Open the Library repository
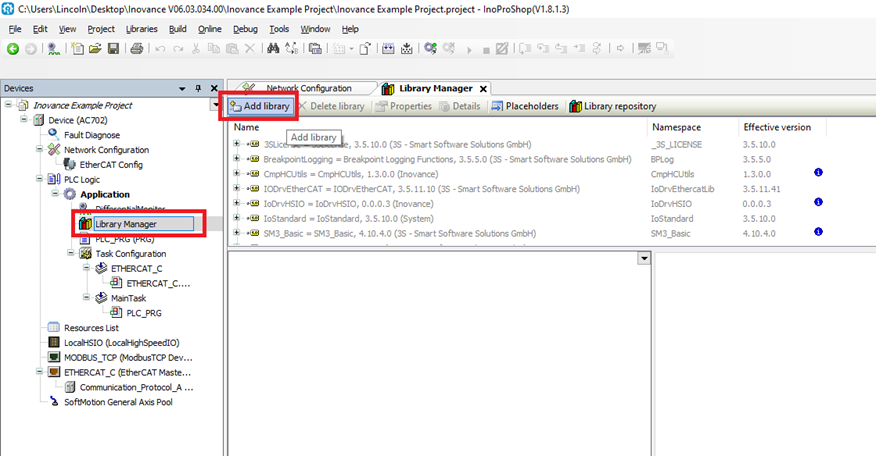The image size is (876, 456). 612,106
